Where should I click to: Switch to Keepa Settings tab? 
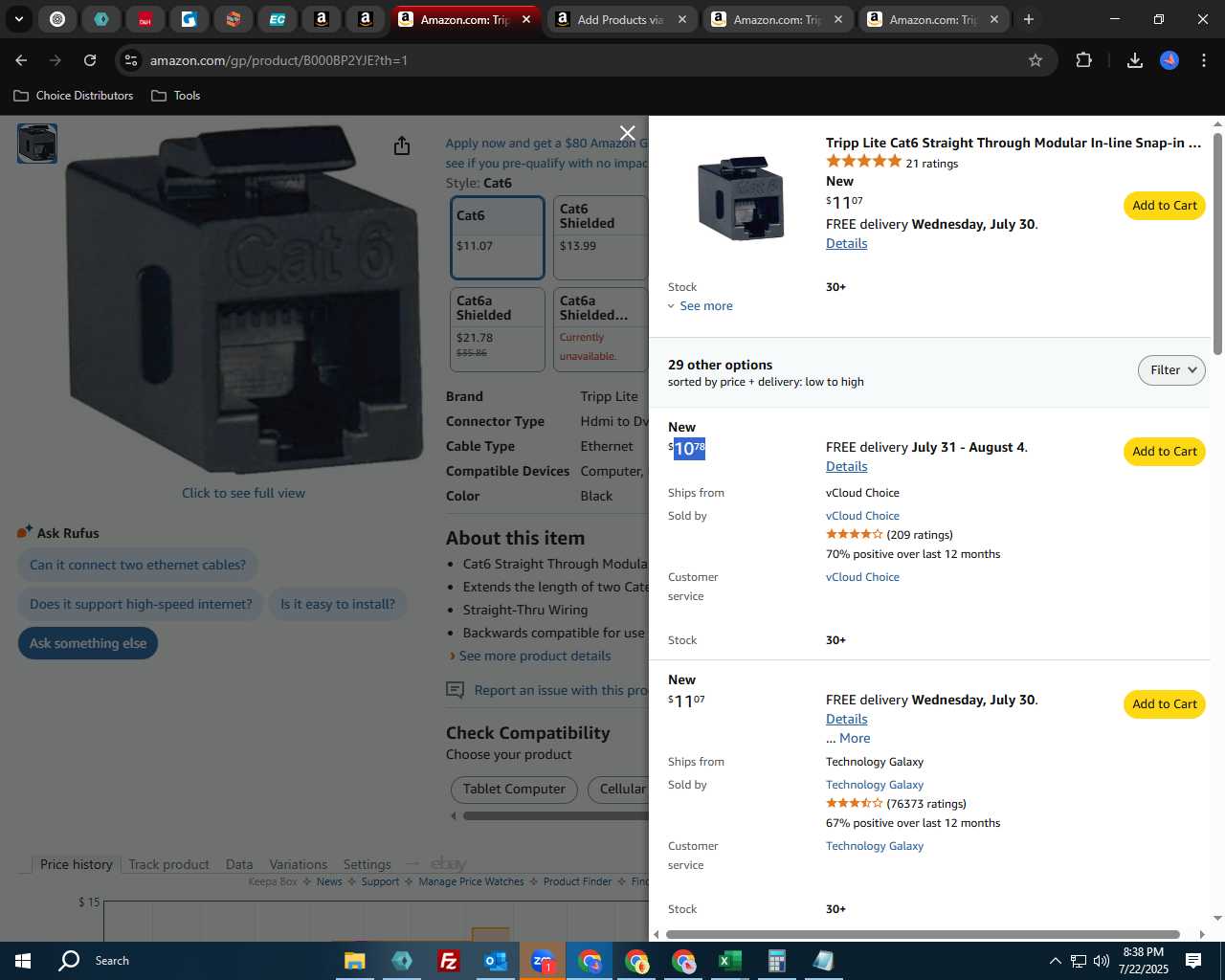click(x=367, y=864)
